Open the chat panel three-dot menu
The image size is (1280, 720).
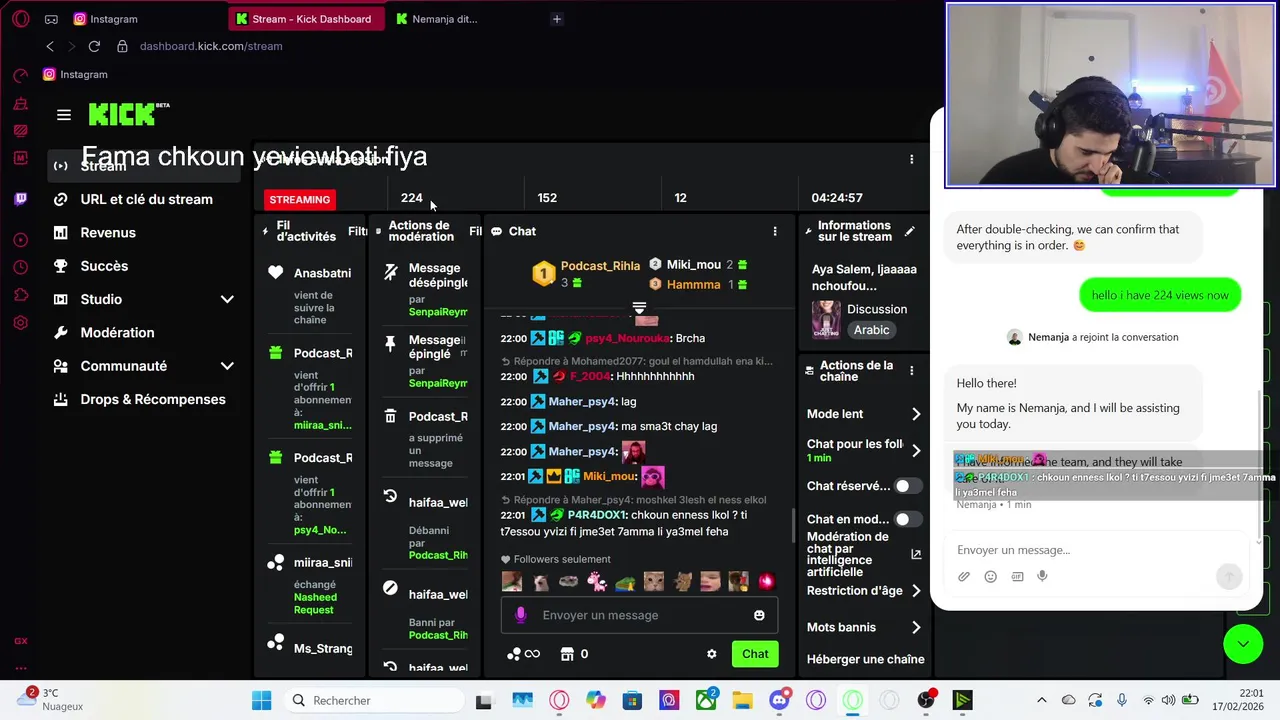coord(774,231)
